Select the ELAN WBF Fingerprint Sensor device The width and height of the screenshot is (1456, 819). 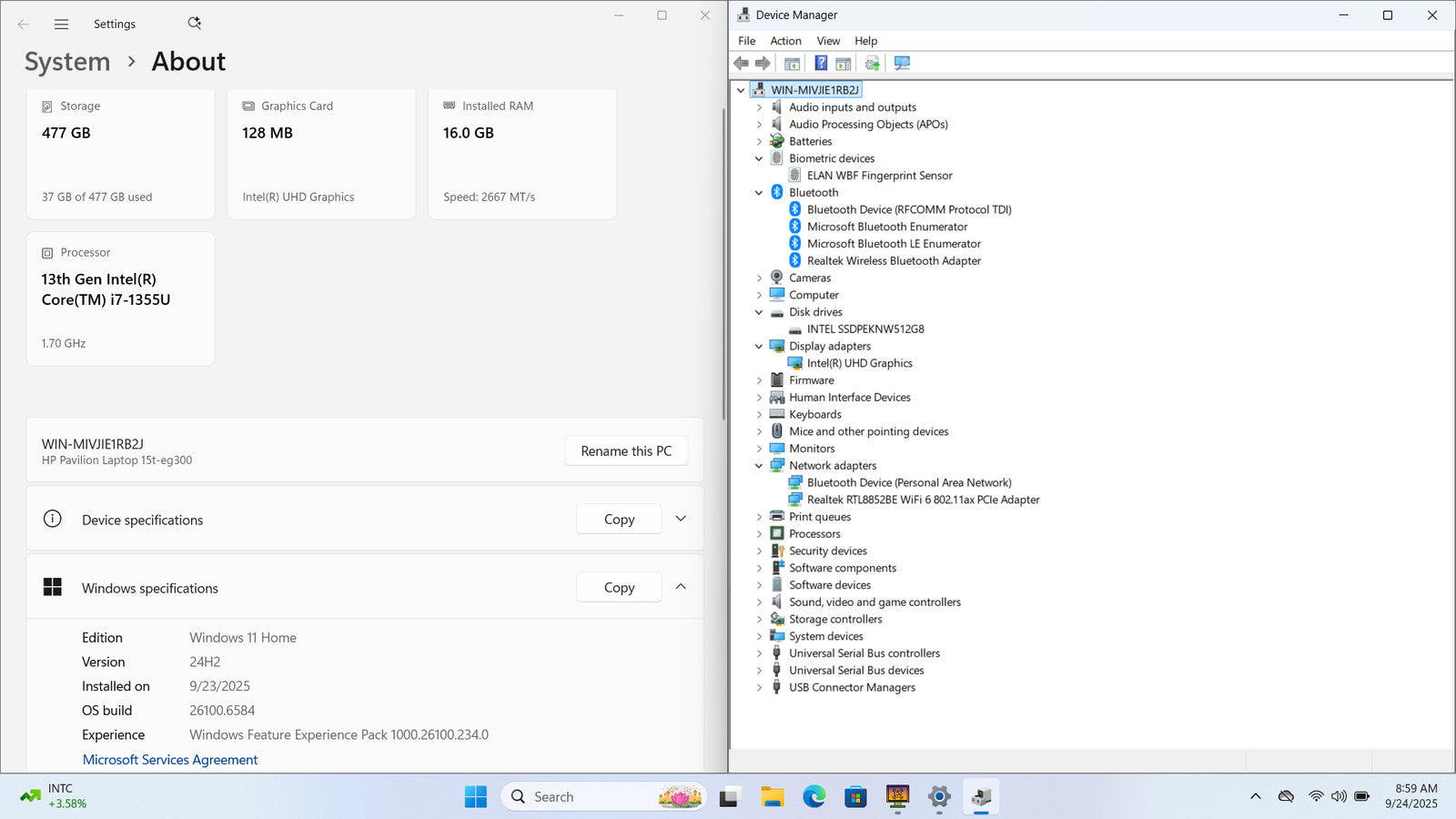pyautogui.click(x=879, y=176)
